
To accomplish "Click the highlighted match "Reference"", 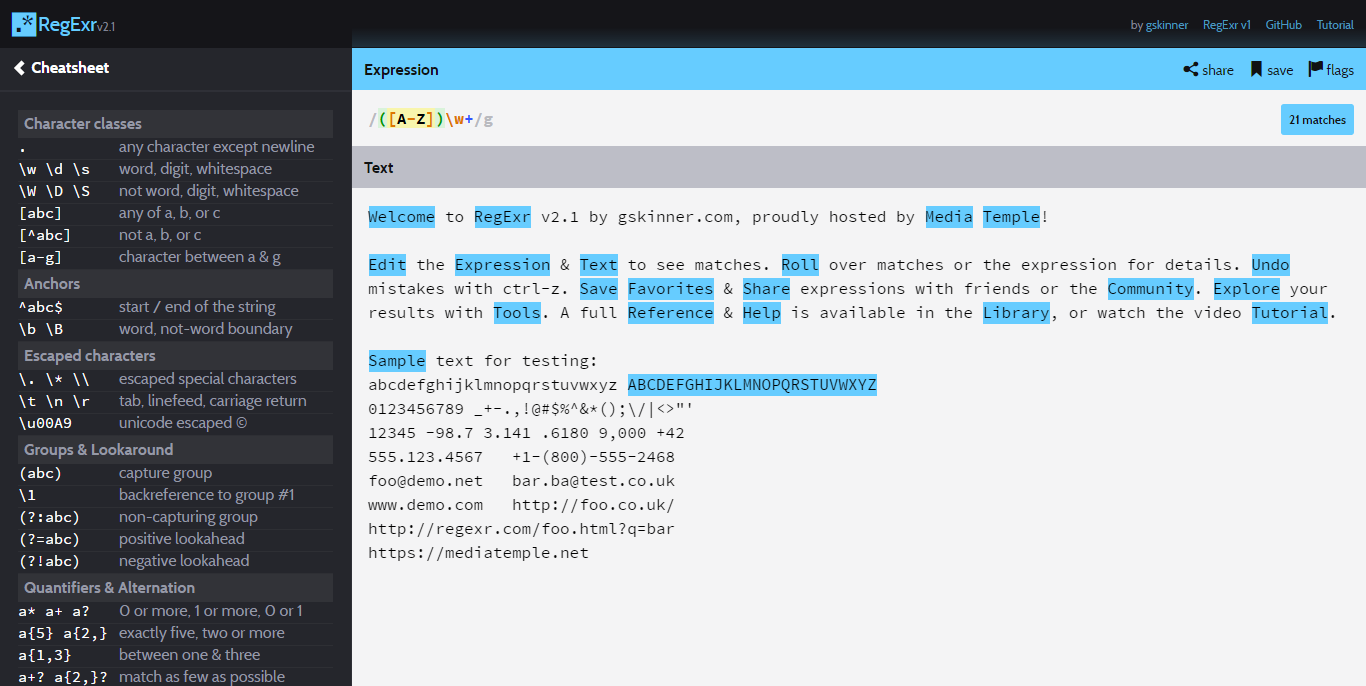I will coord(671,313).
